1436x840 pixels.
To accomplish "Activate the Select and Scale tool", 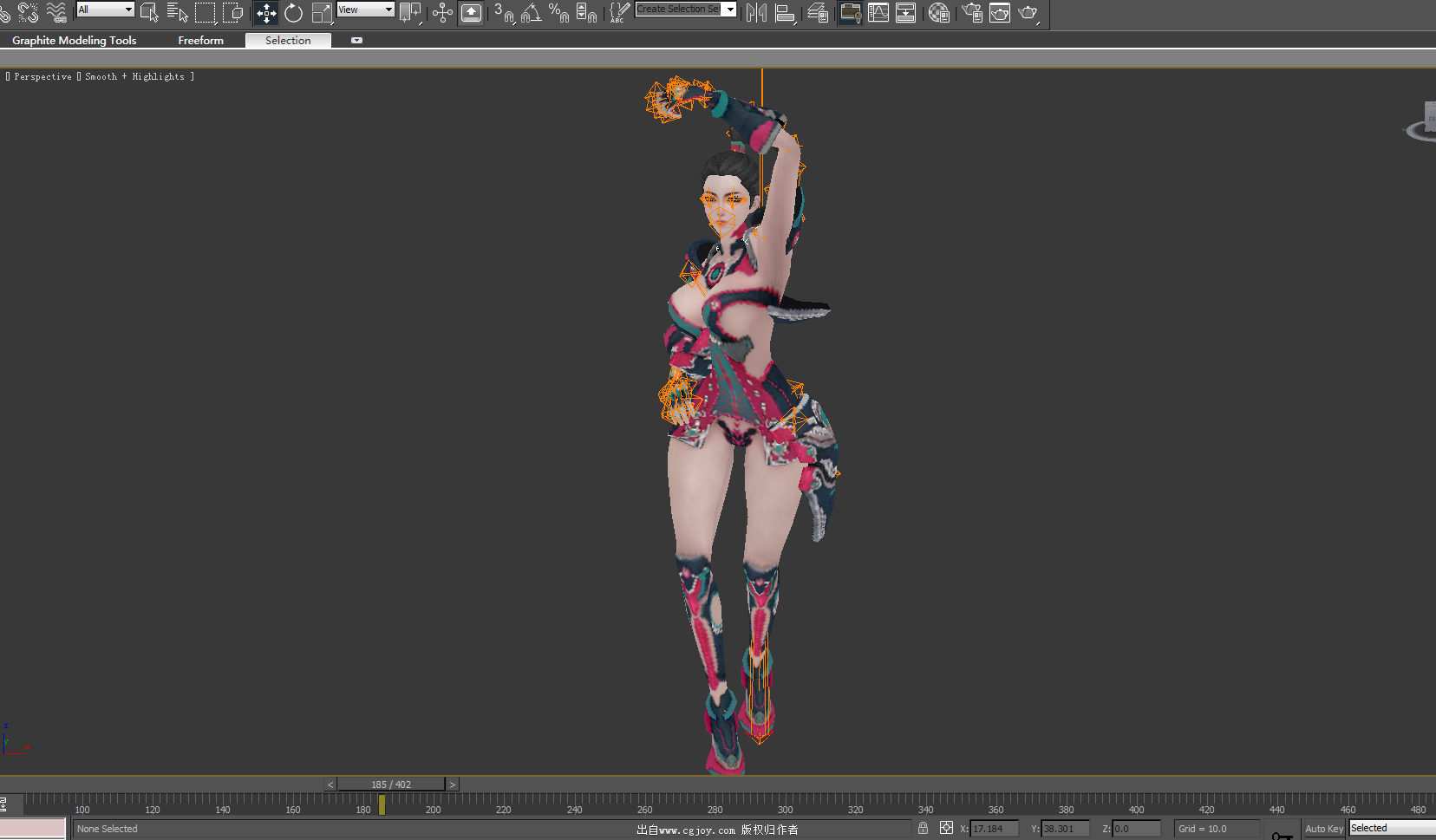I will coord(322,12).
